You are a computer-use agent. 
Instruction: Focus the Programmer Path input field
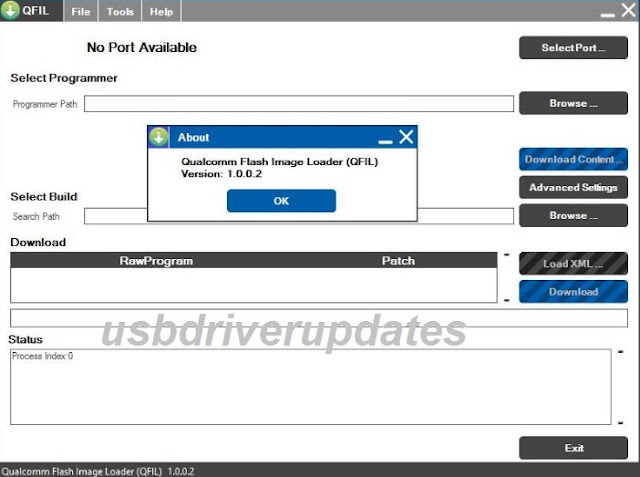(299, 104)
